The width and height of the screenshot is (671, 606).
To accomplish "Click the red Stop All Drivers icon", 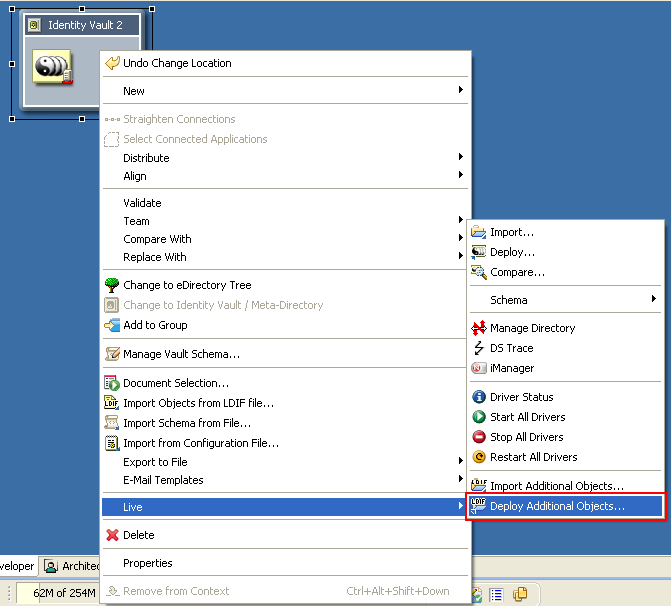I will click(x=479, y=437).
